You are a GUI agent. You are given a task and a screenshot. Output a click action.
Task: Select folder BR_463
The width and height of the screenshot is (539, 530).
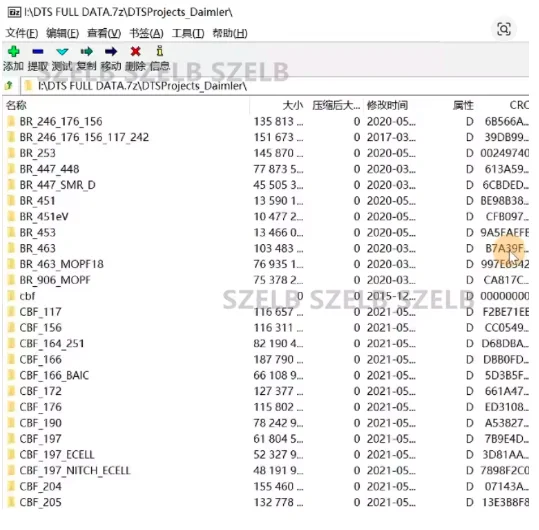click(37, 248)
